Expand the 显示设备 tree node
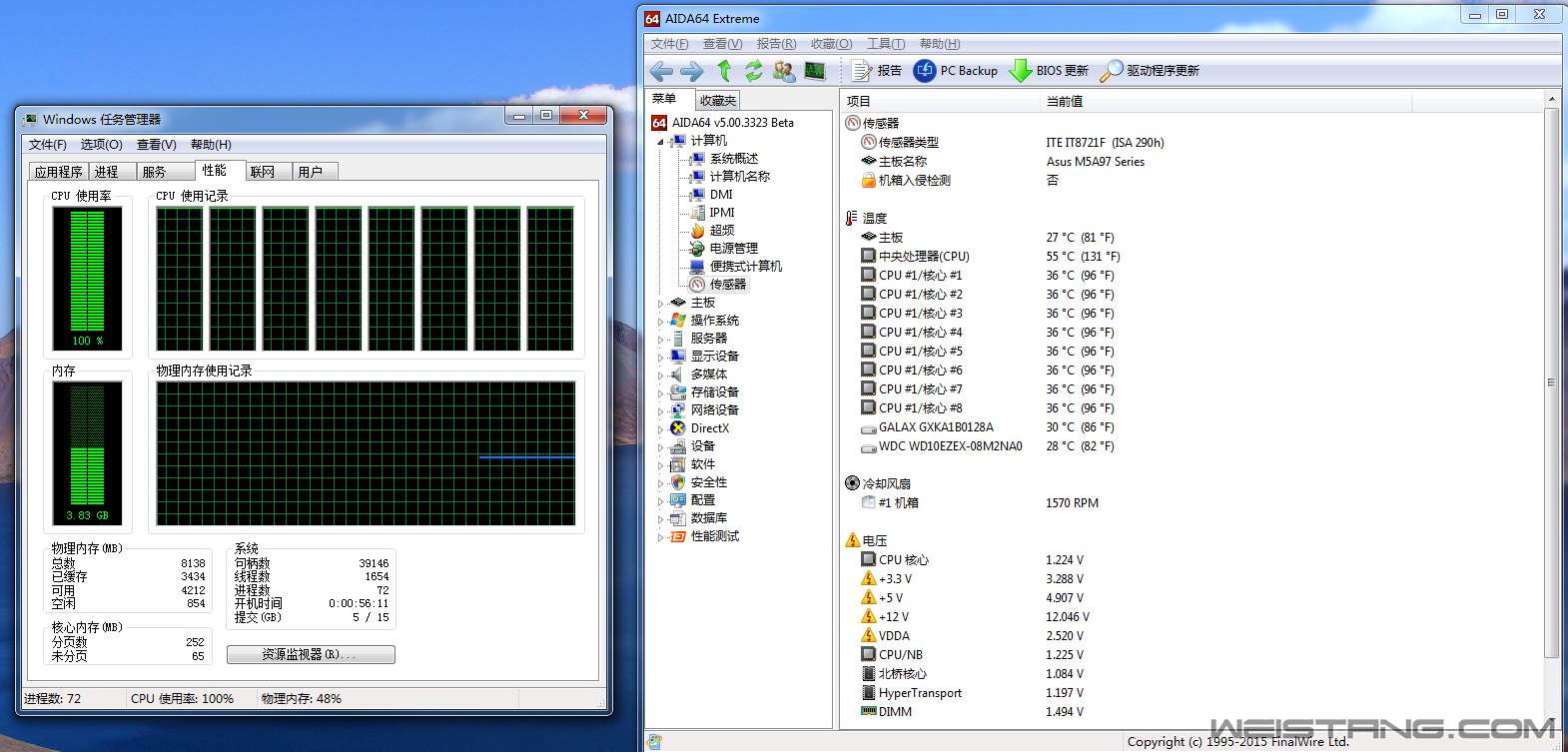This screenshot has height=752, width=1568. coord(660,357)
